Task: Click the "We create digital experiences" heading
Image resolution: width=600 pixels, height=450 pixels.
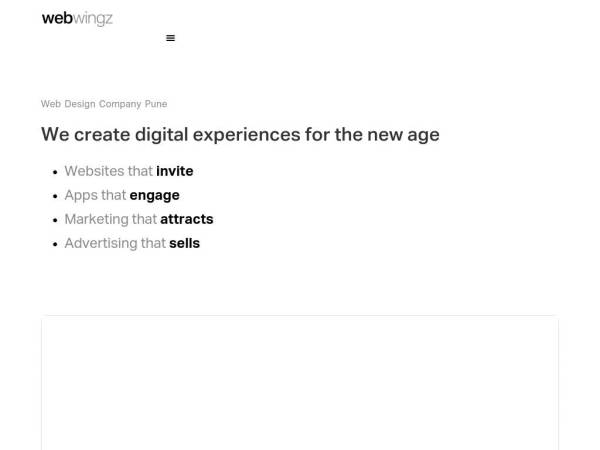Action: [240, 135]
